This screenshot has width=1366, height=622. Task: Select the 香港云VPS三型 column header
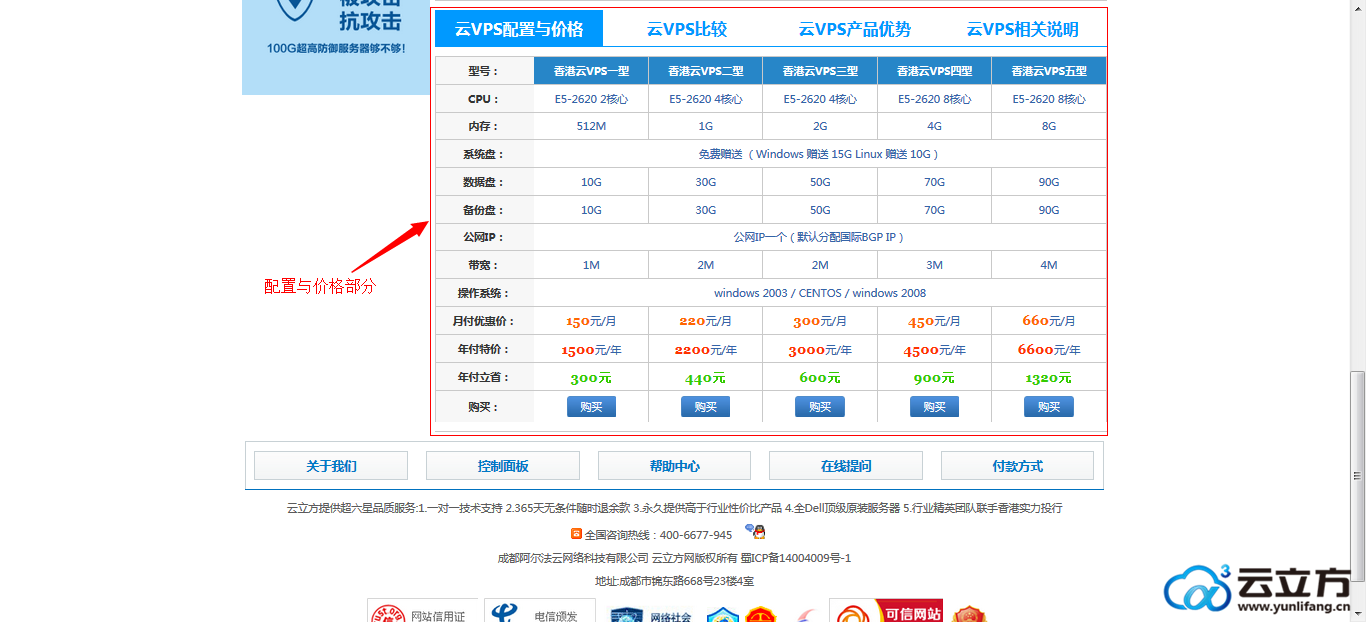[820, 71]
